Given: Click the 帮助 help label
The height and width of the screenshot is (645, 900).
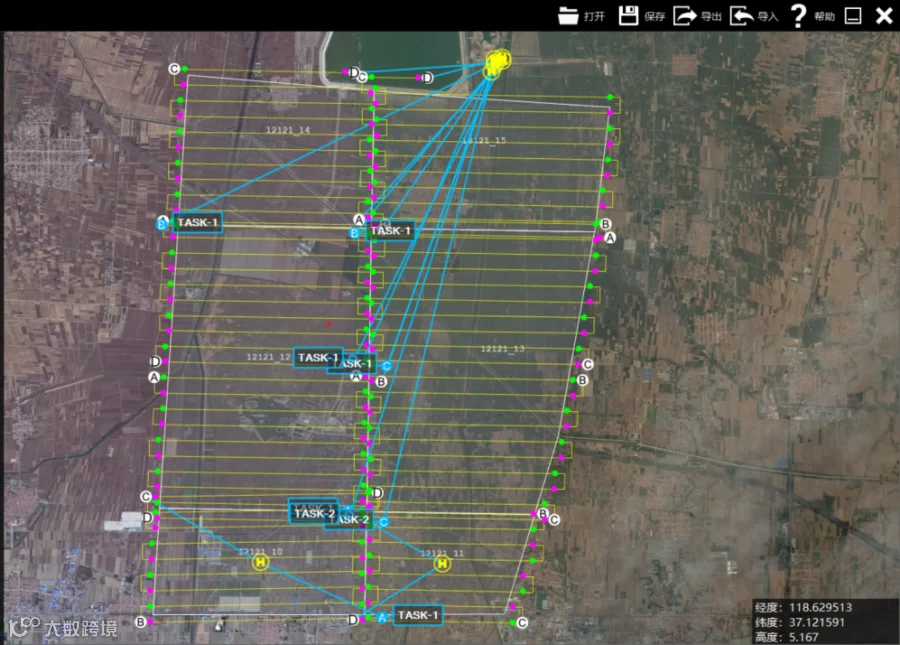Looking at the screenshot, I should (x=824, y=17).
